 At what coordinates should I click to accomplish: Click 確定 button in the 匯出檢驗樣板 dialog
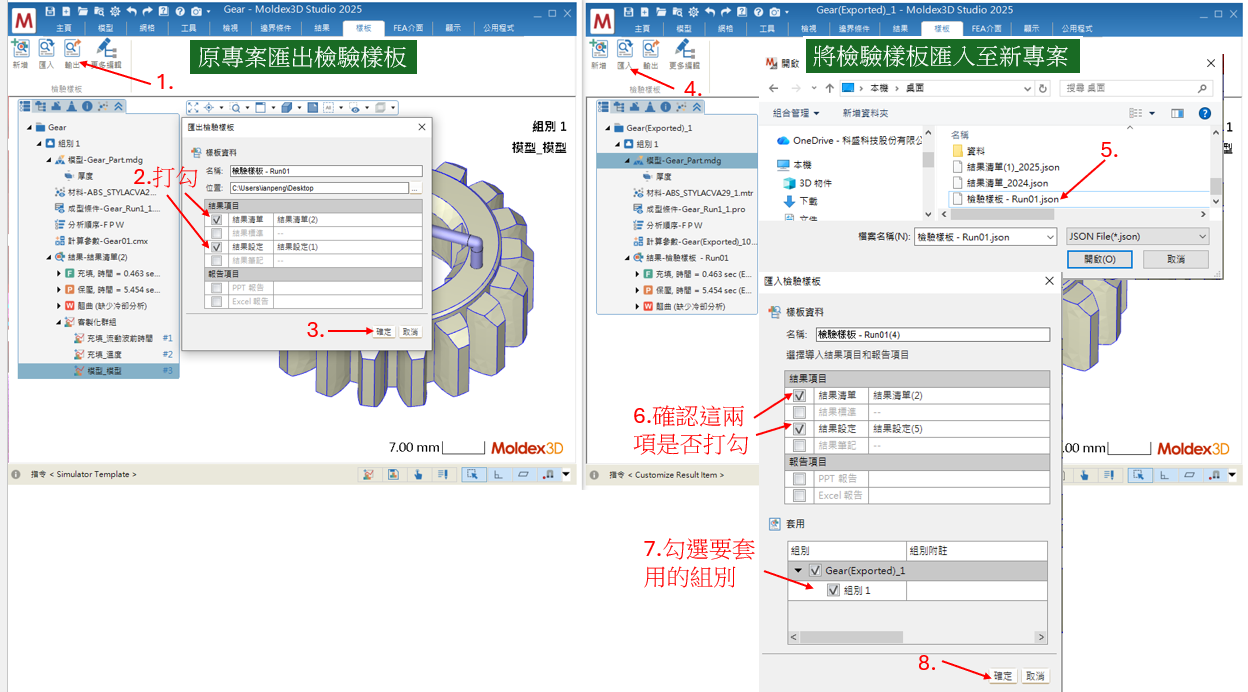383,331
